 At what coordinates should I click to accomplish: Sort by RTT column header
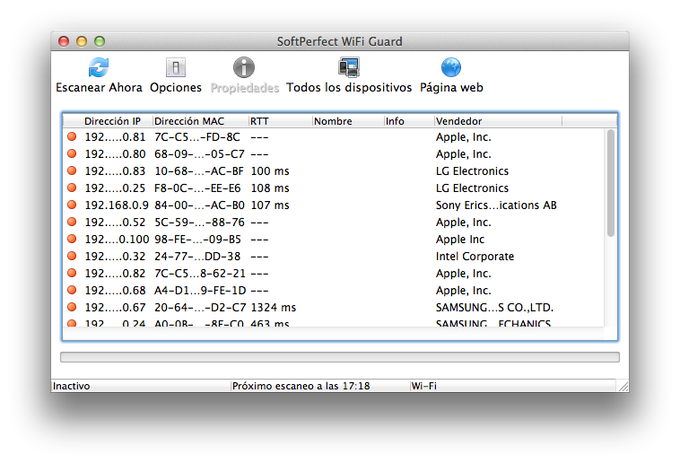point(259,121)
